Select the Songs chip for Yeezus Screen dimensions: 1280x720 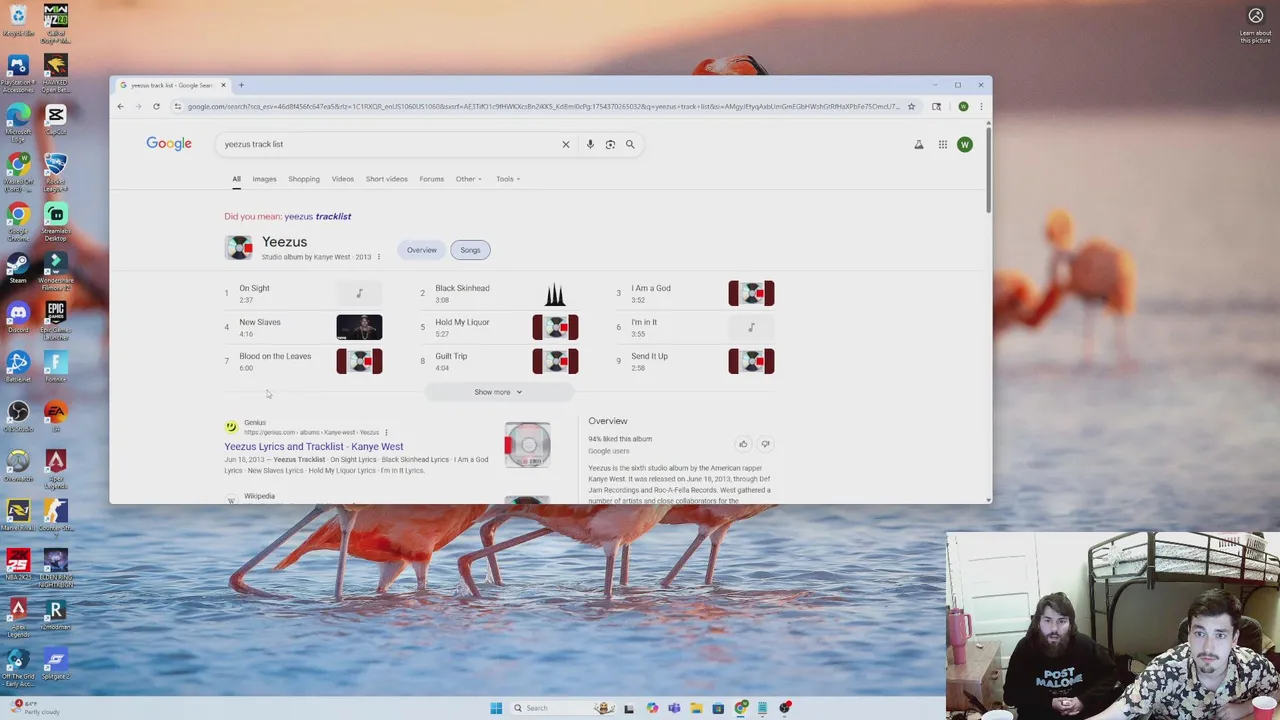tap(470, 250)
